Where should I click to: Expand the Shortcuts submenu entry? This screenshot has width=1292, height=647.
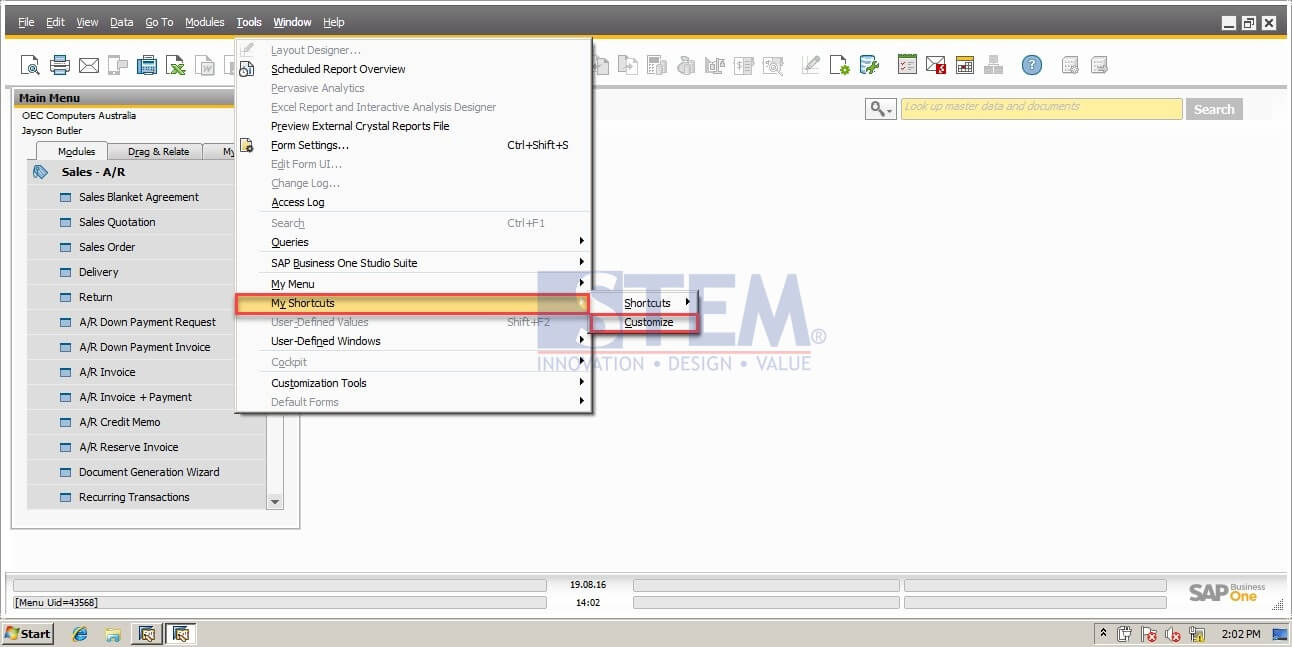645,303
